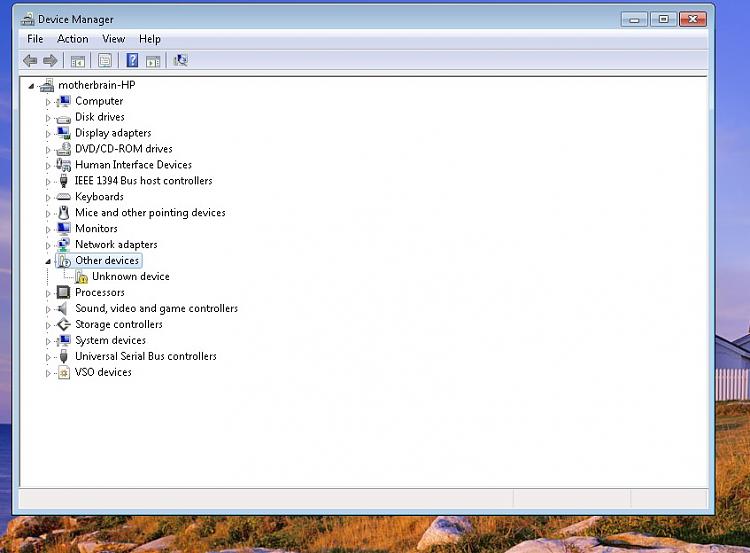The width and height of the screenshot is (750, 553).
Task: Select the 'Mice and other pointing devices' label
Action: click(x=150, y=212)
